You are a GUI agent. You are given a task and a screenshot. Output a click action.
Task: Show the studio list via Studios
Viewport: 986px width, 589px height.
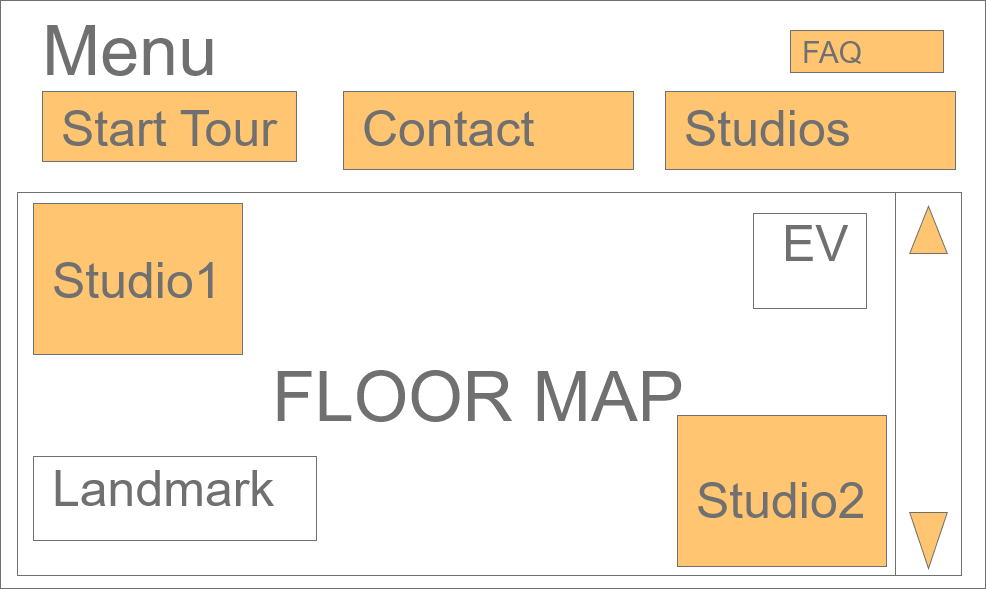(x=810, y=130)
